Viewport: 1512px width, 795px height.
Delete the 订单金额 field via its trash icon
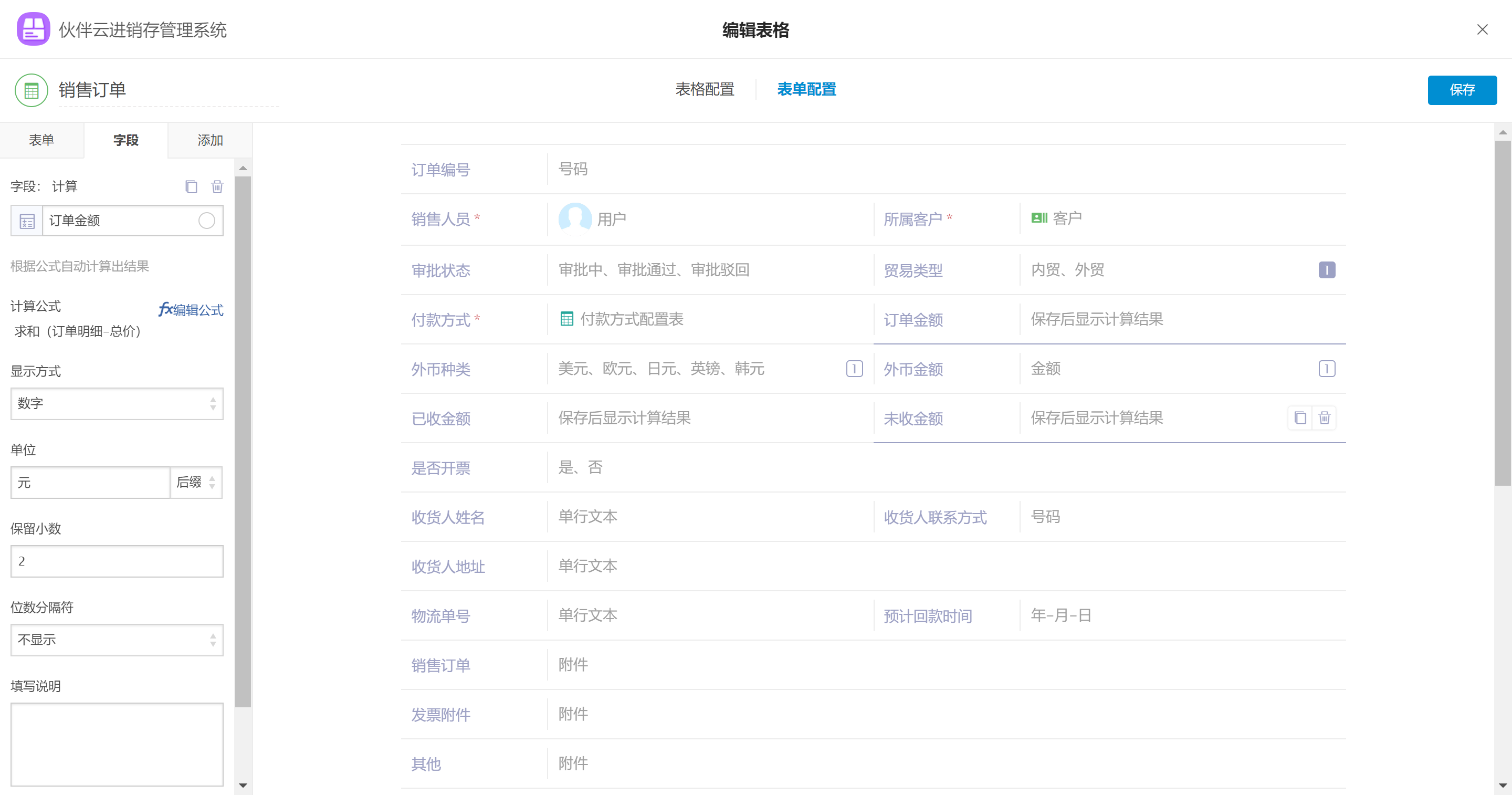[x=217, y=187]
